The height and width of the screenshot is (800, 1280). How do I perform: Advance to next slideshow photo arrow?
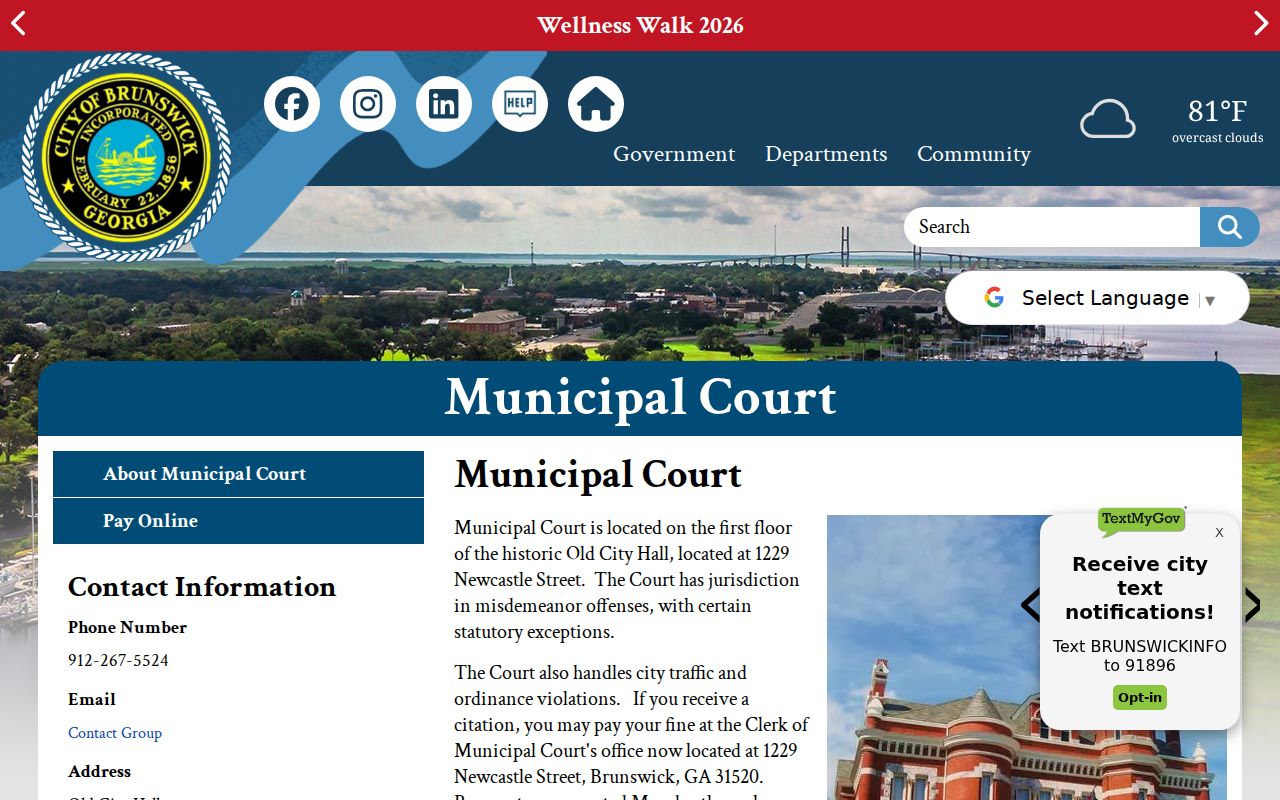coord(1252,605)
